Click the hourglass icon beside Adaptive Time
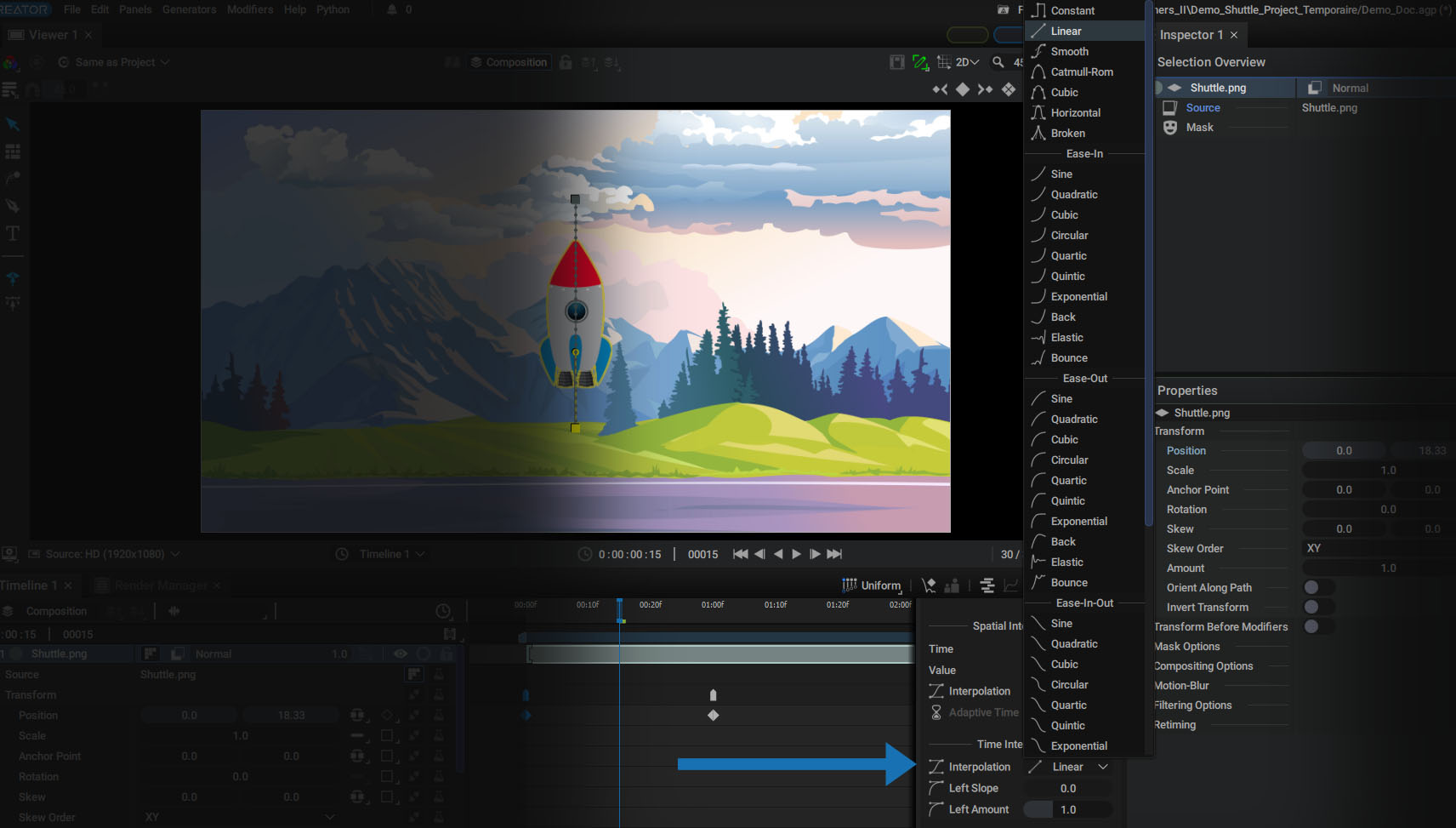This screenshot has width=1456, height=828. coord(936,712)
